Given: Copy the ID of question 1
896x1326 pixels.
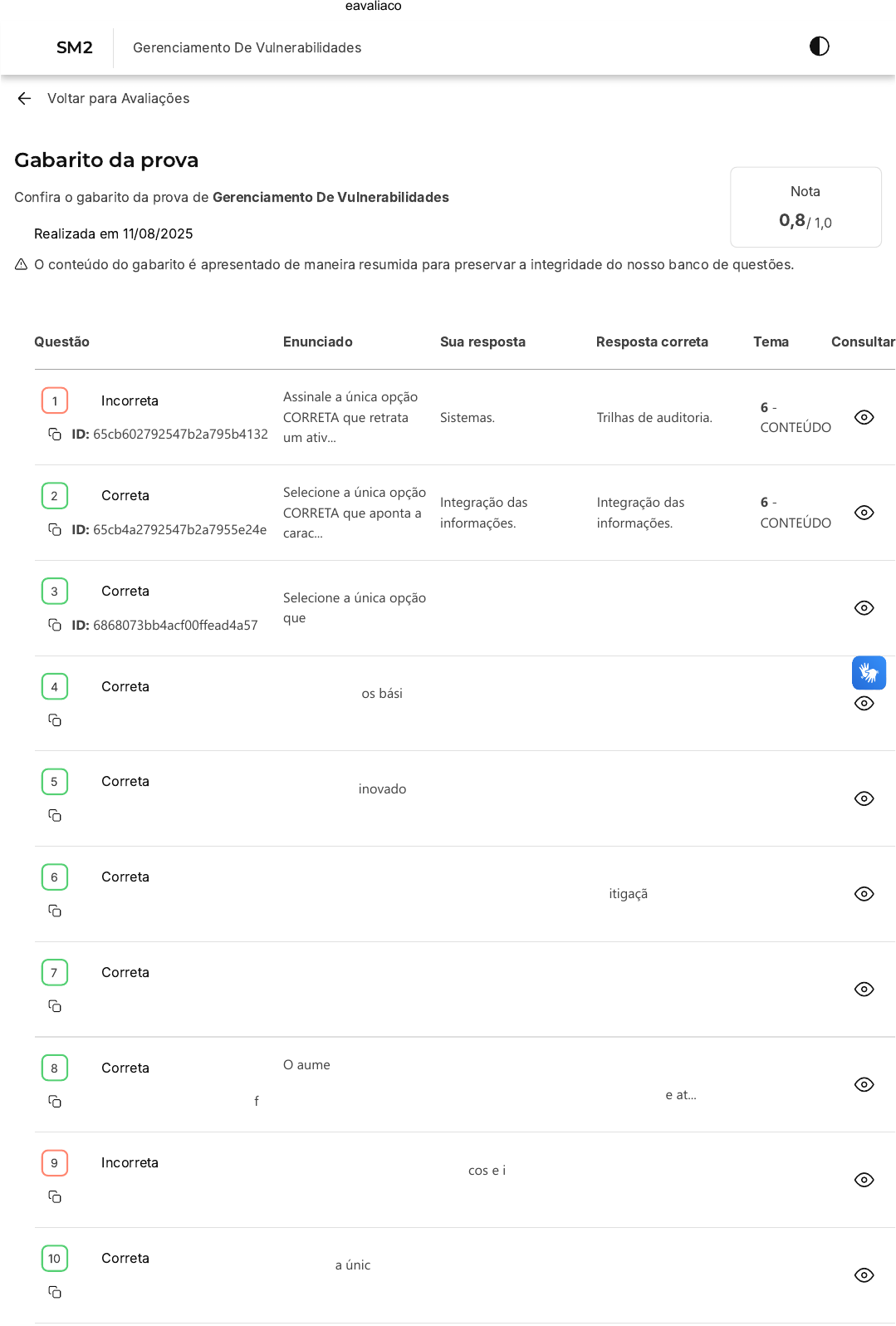Looking at the screenshot, I should (x=55, y=435).
